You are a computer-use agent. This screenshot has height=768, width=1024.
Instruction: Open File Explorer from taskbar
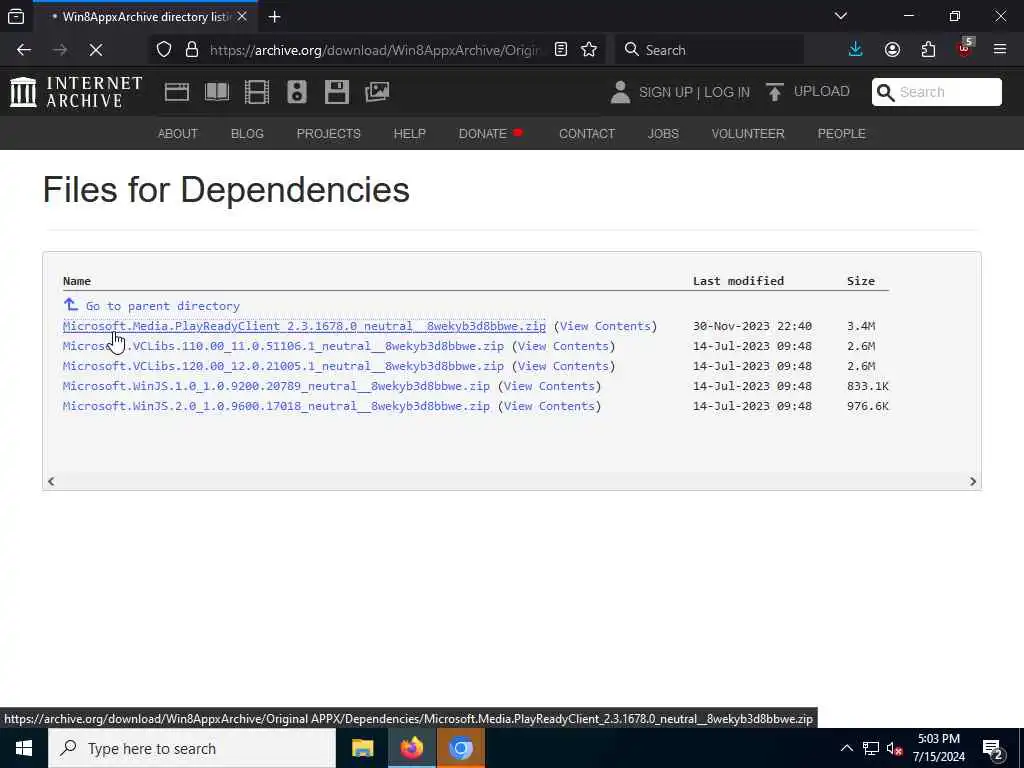[x=362, y=748]
